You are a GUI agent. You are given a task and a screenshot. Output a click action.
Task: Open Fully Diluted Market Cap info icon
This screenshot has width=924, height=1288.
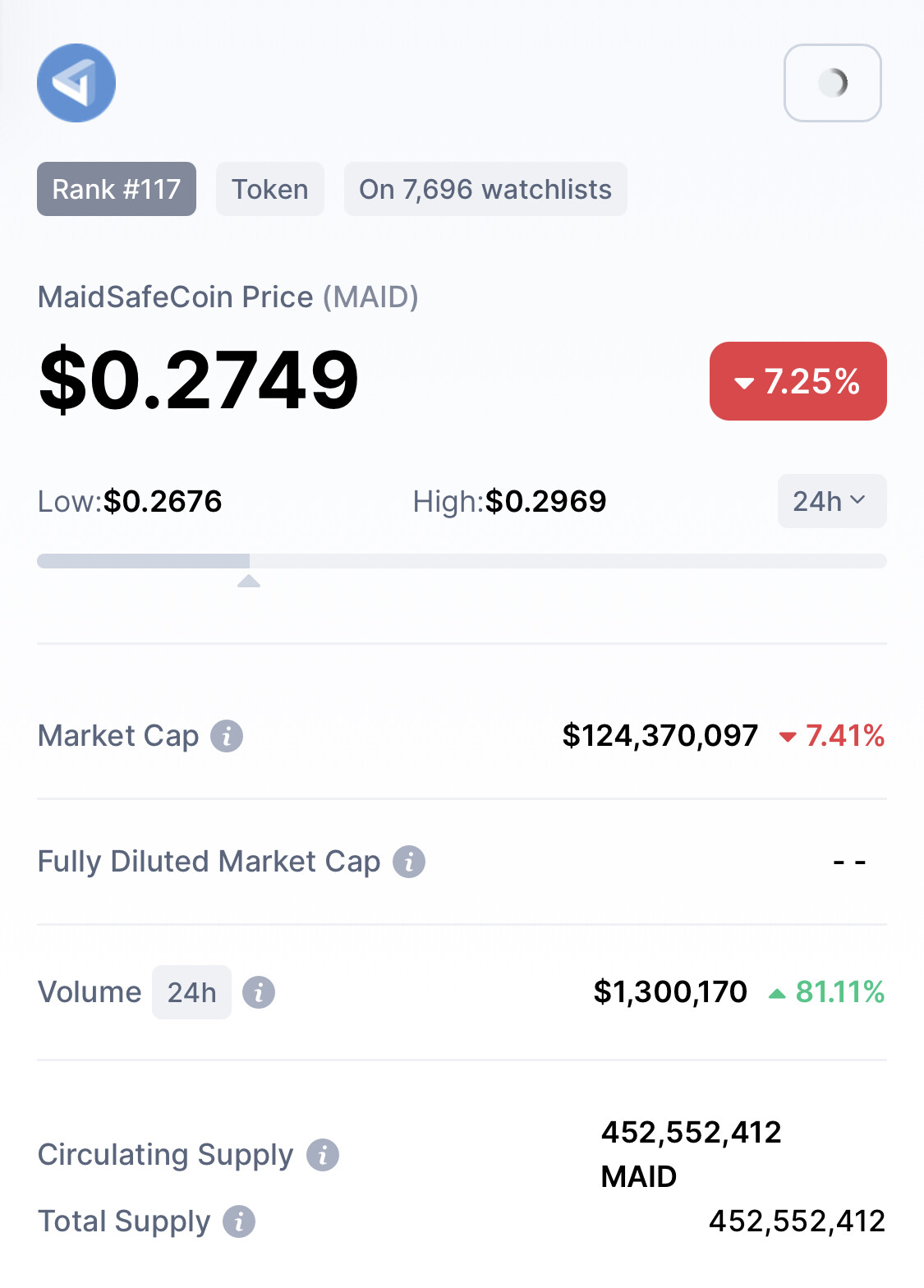pos(409,862)
